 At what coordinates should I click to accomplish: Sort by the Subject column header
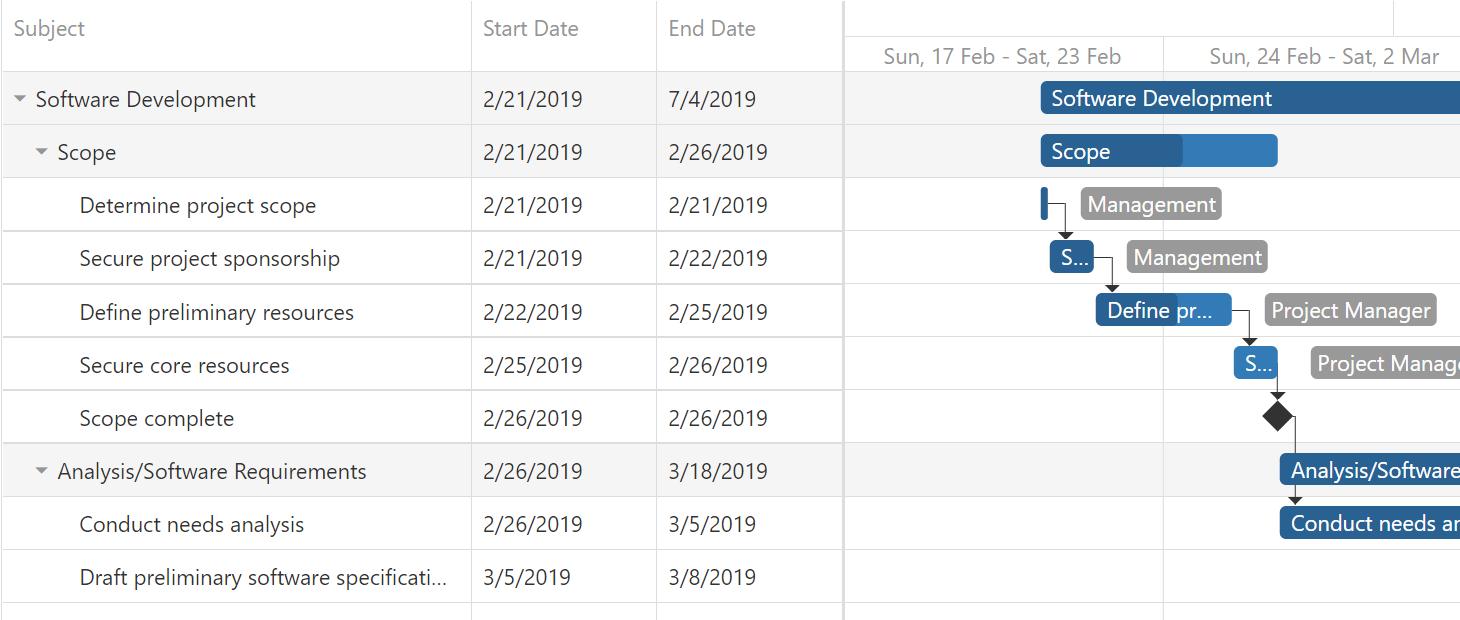tap(50, 29)
